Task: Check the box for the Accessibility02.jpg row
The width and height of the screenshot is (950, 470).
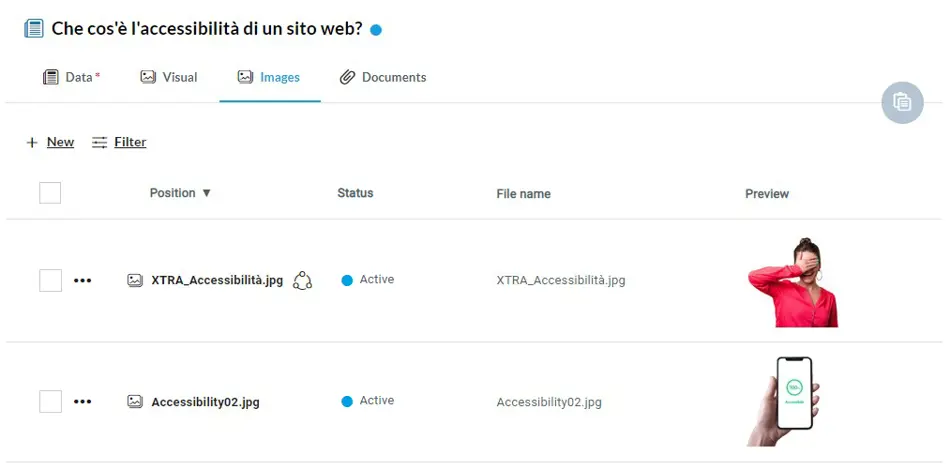Action: (x=50, y=402)
